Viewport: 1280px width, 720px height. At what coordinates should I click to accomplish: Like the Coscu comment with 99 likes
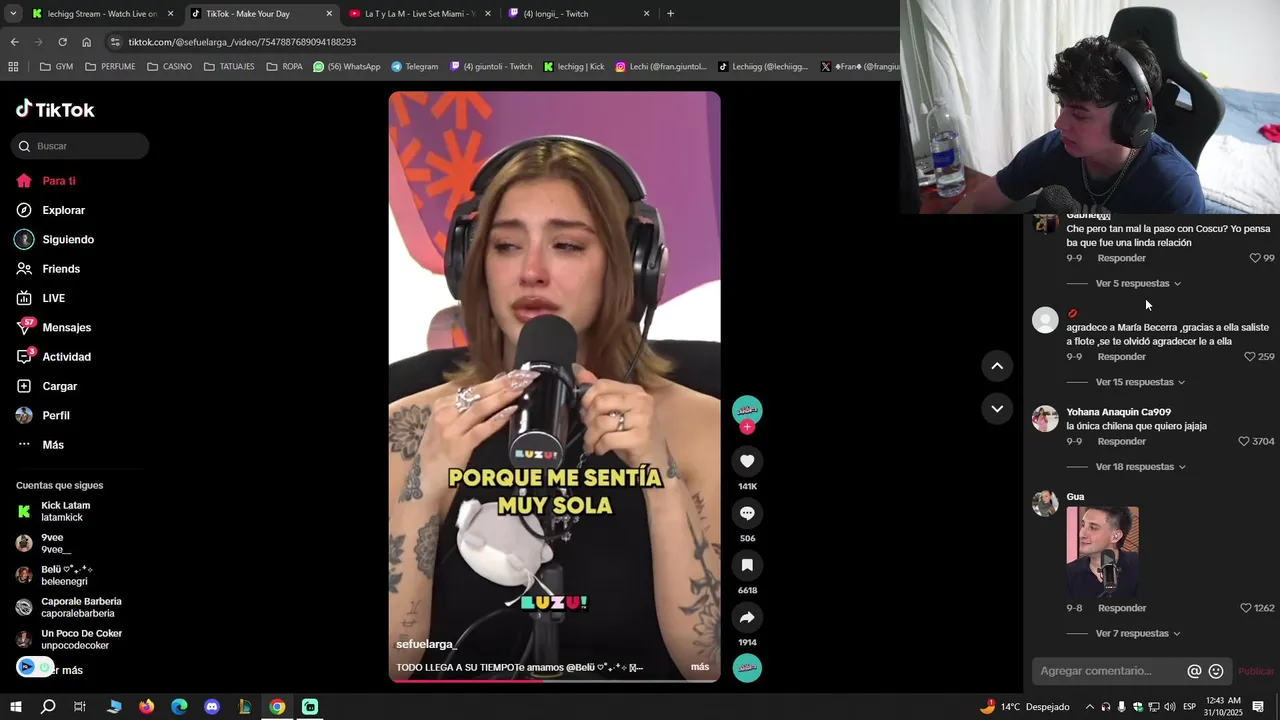pyautogui.click(x=1255, y=258)
